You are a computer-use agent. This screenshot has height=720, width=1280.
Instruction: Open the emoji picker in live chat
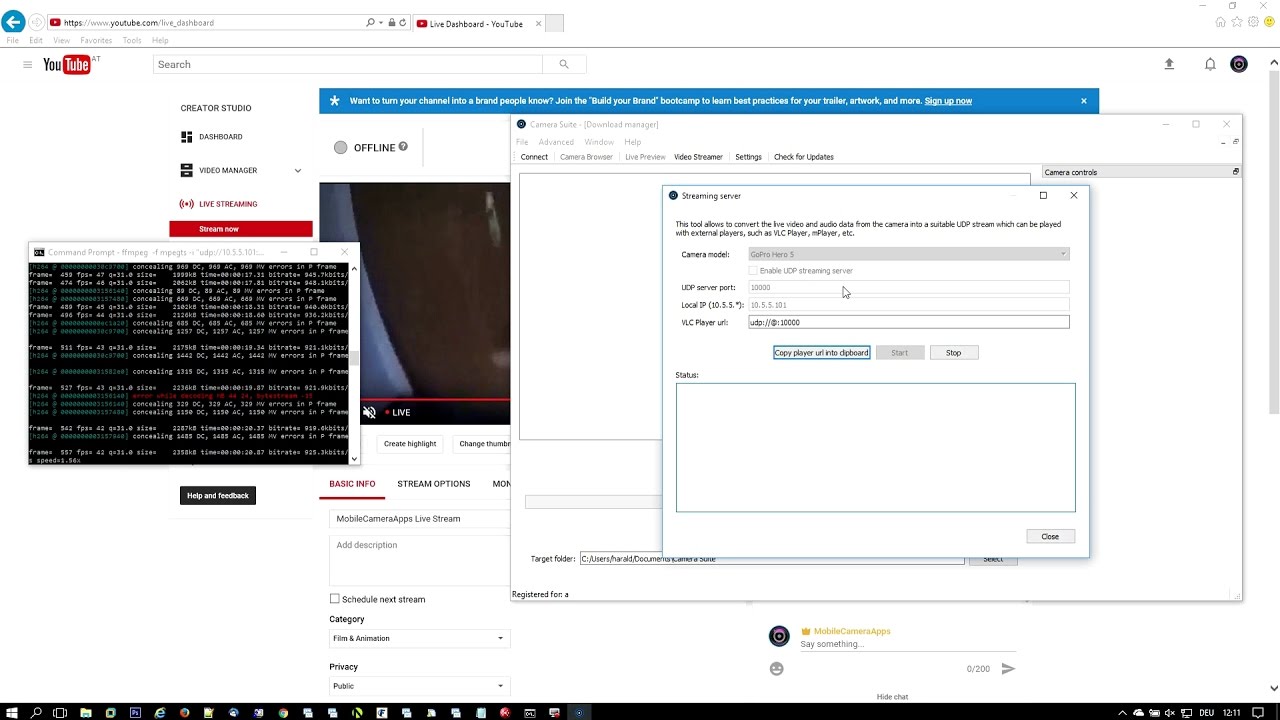[777, 668]
